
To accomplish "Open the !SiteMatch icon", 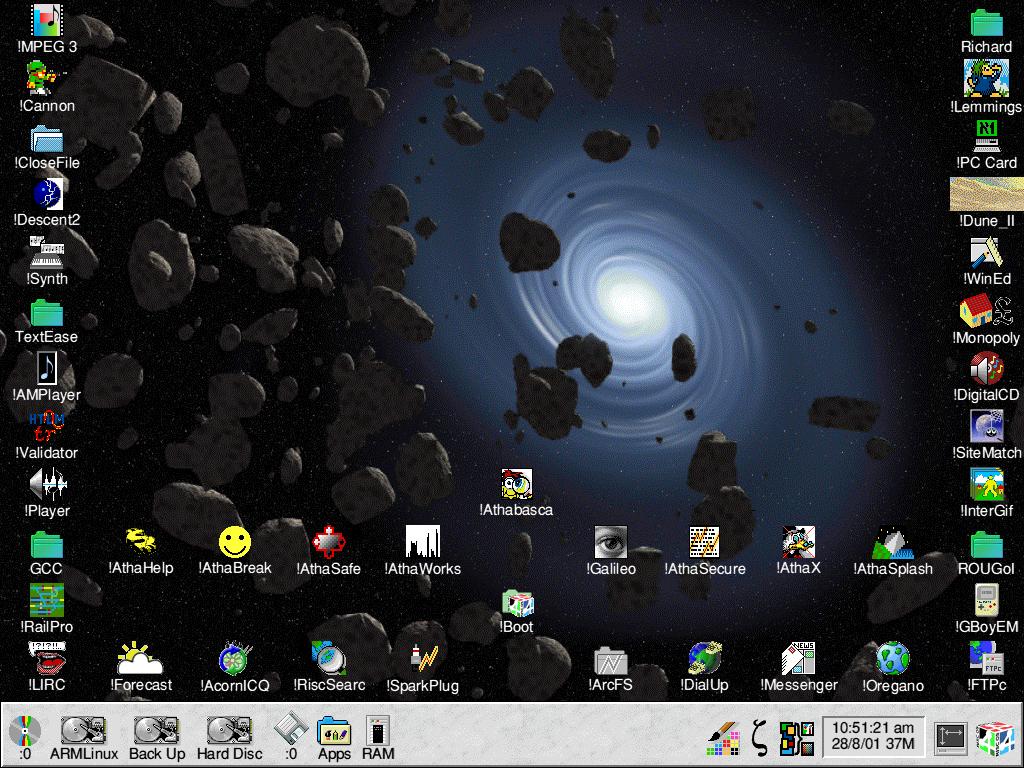I will click(987, 426).
